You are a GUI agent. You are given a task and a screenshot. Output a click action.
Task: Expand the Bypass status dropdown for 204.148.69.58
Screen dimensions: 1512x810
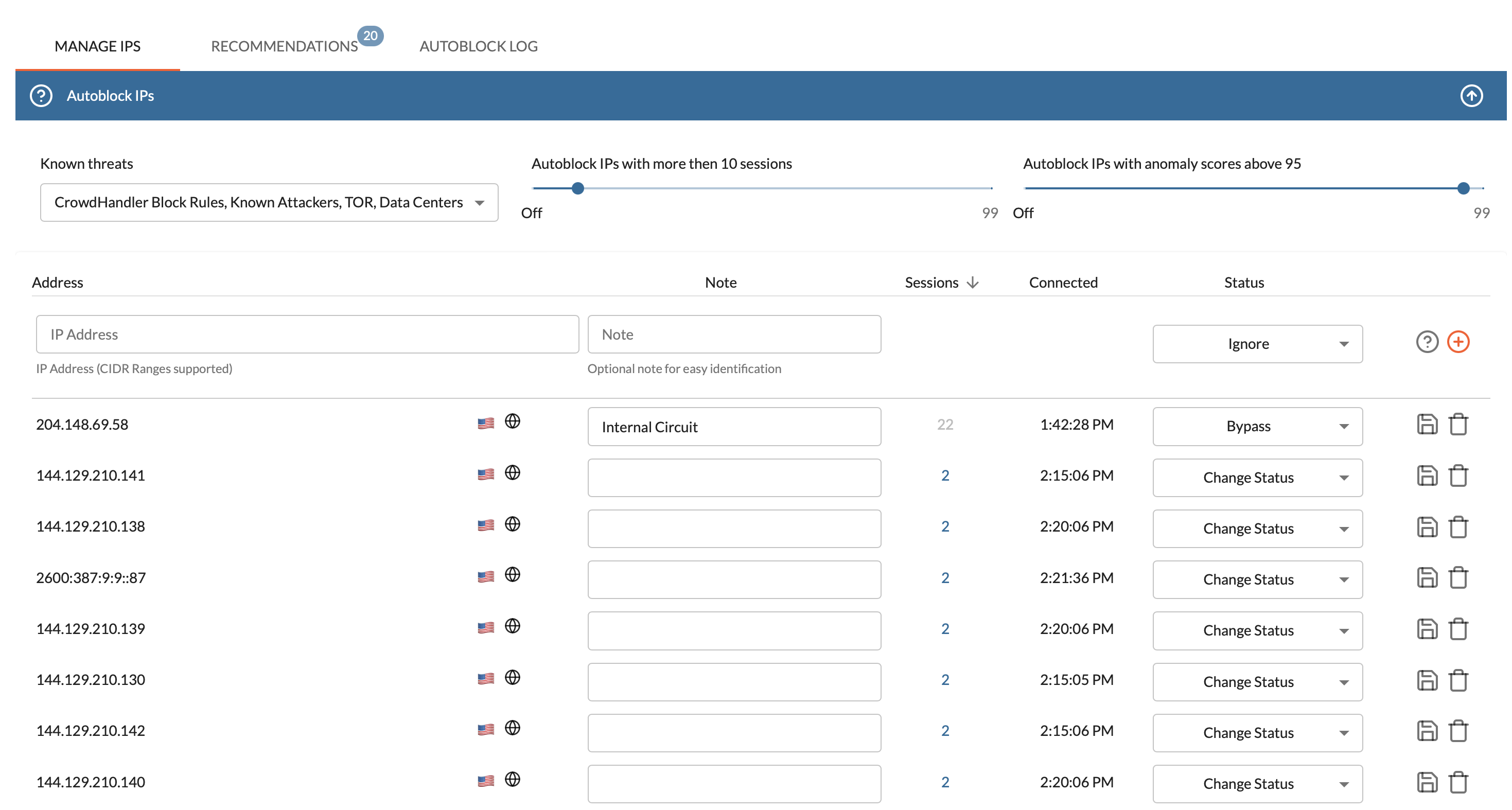pyautogui.click(x=1257, y=426)
